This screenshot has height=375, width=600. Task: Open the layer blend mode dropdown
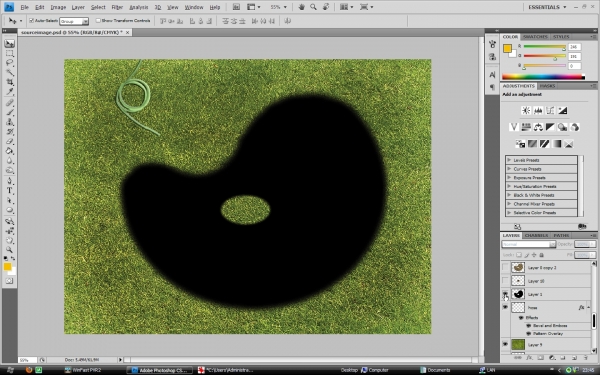coord(528,244)
